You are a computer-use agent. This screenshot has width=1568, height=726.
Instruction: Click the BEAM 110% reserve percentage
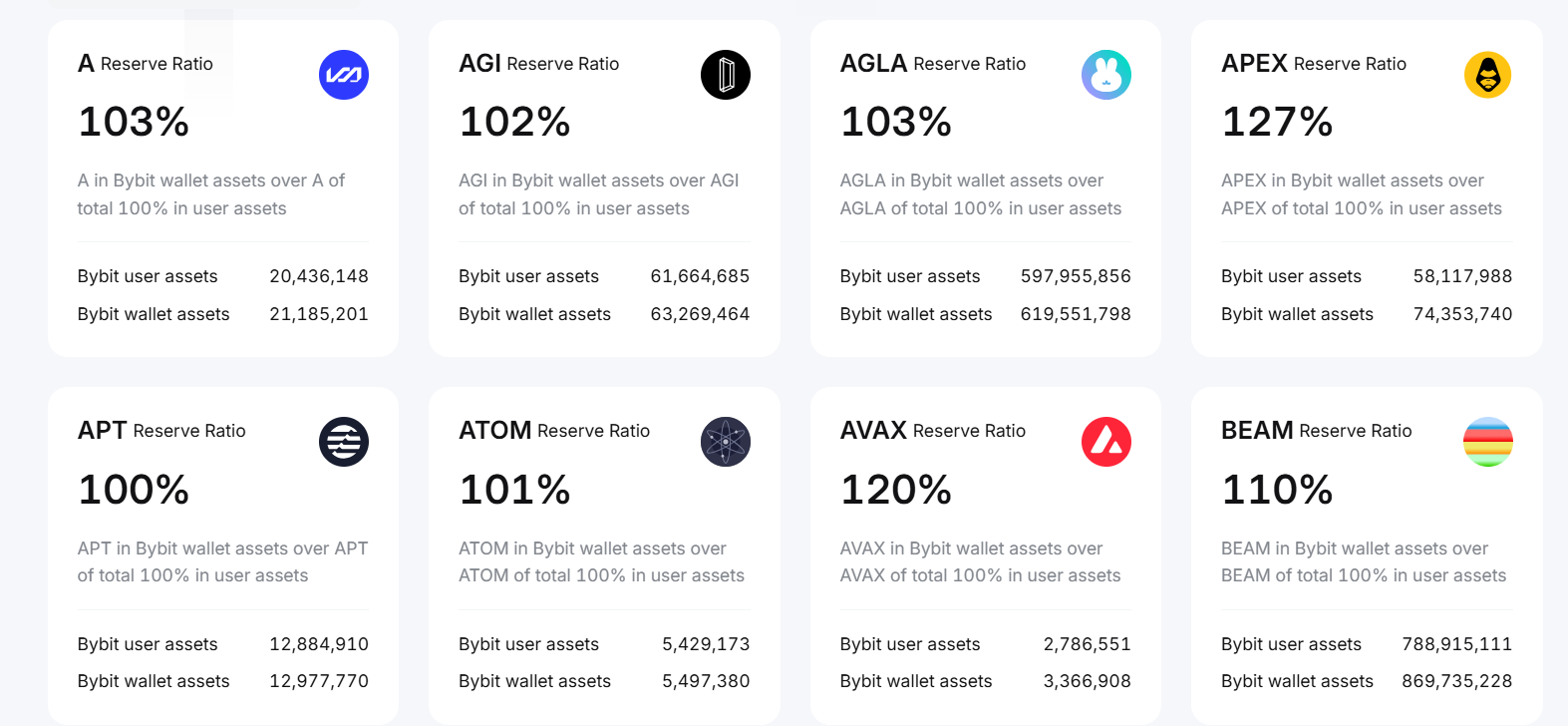1277,490
